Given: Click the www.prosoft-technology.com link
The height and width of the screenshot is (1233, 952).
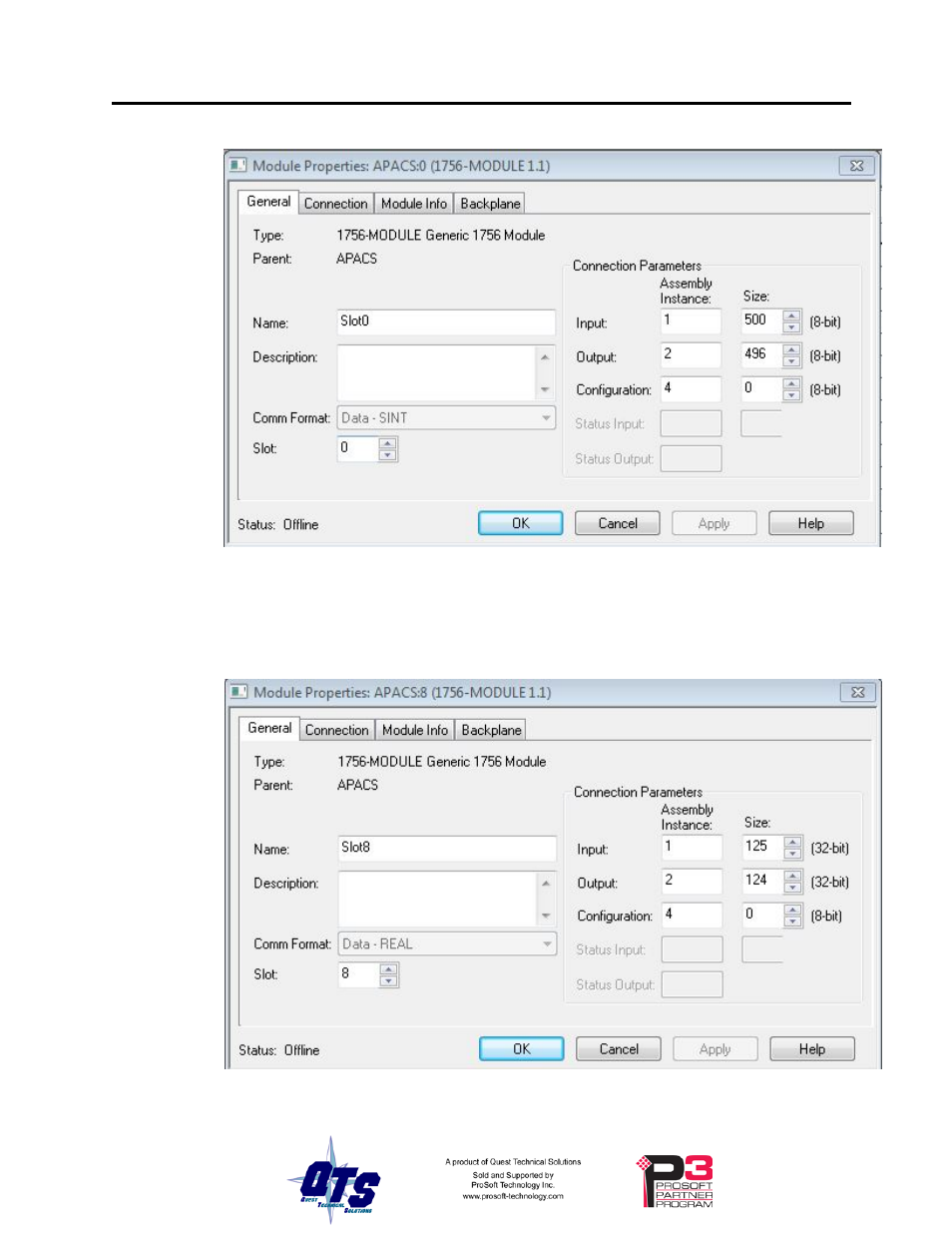Looking at the screenshot, I should [513, 1196].
